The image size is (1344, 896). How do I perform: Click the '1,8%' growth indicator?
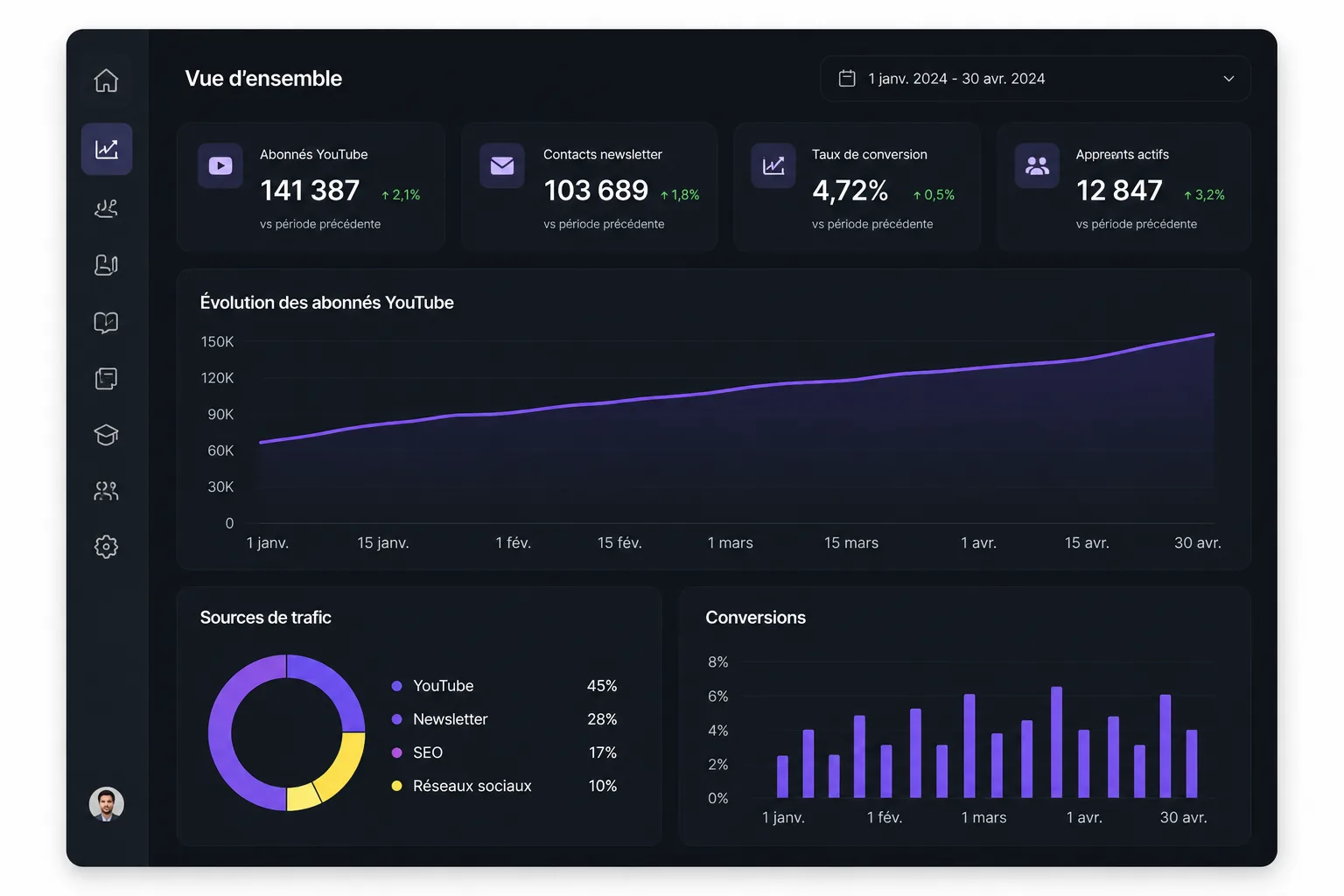680,195
